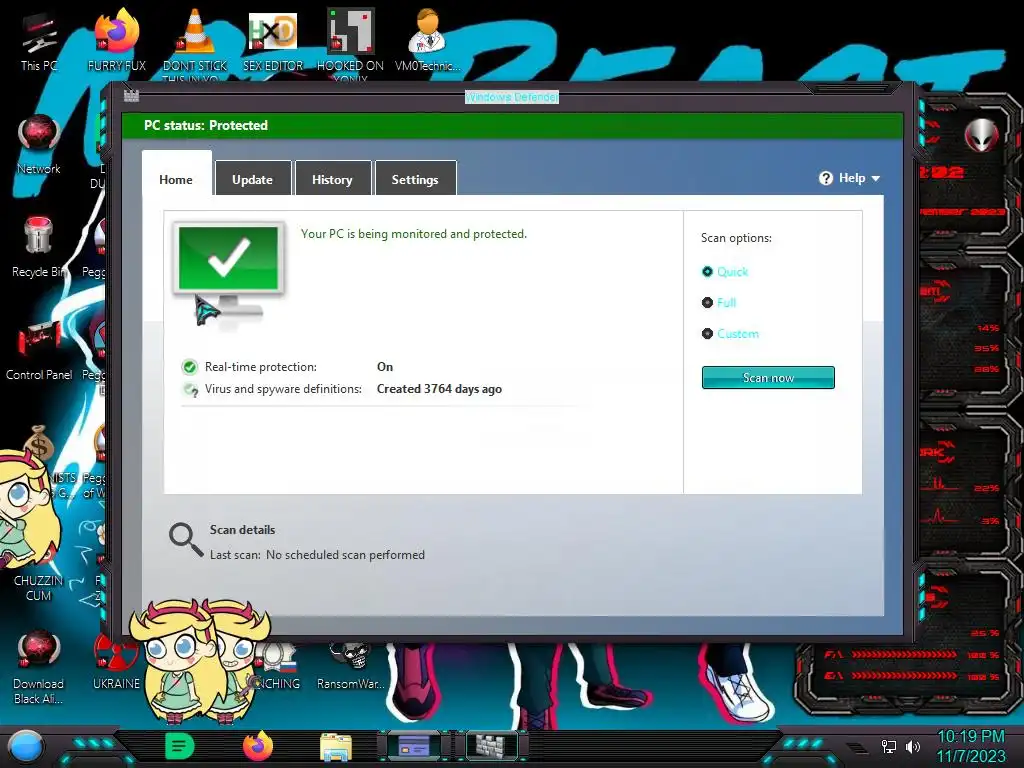Open the Download Black Ali... desktop icon

(39, 666)
